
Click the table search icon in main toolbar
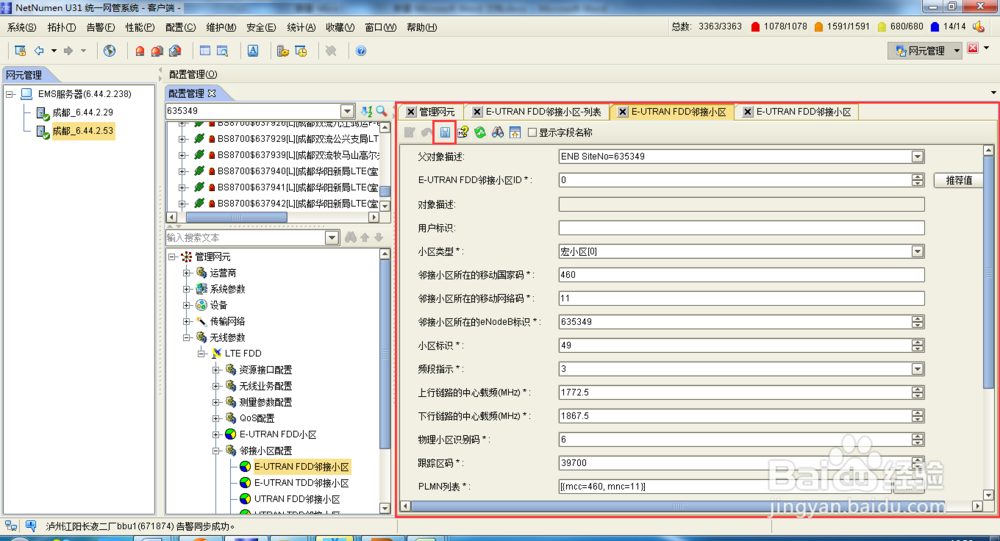tap(223, 51)
